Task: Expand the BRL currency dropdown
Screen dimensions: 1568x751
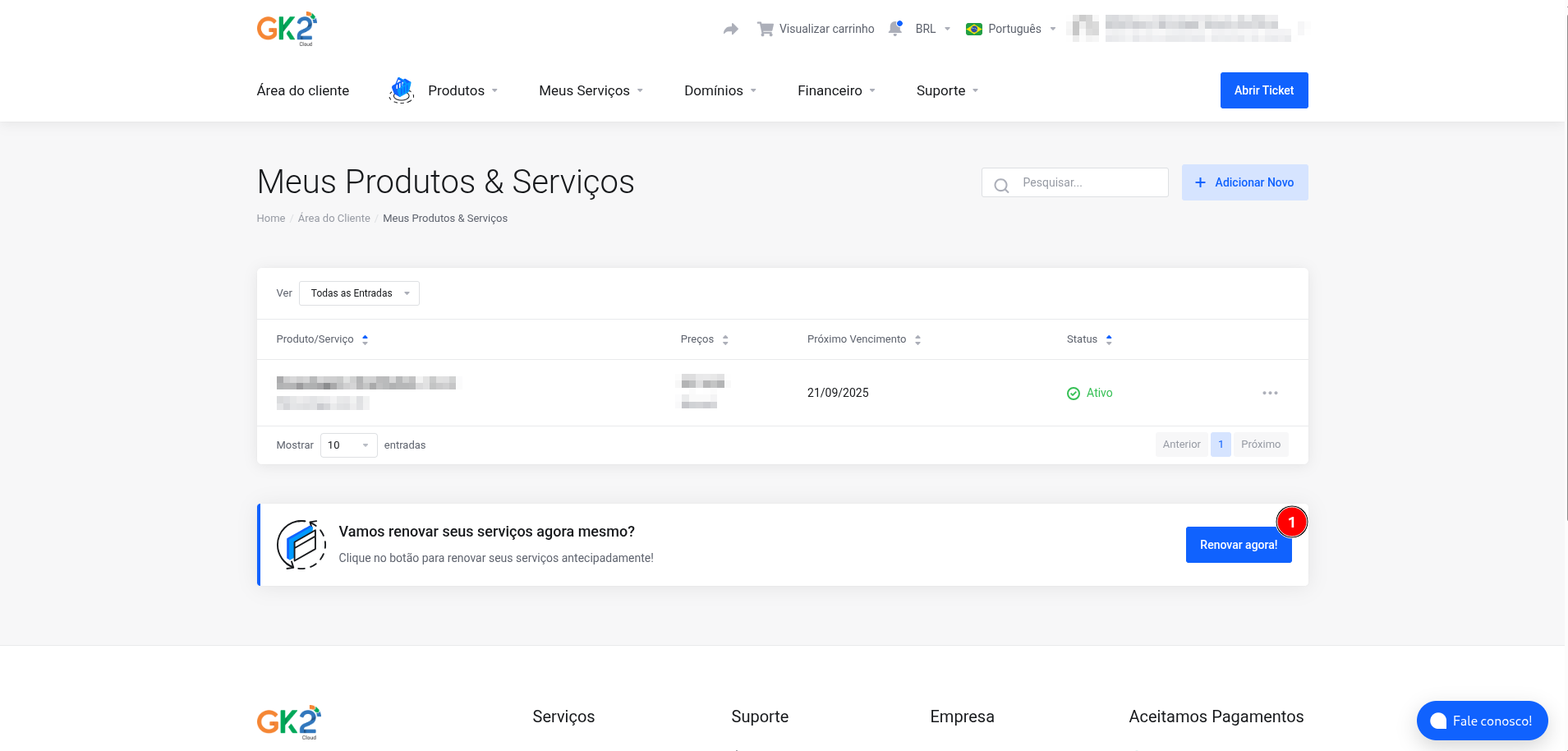Action: click(x=932, y=29)
